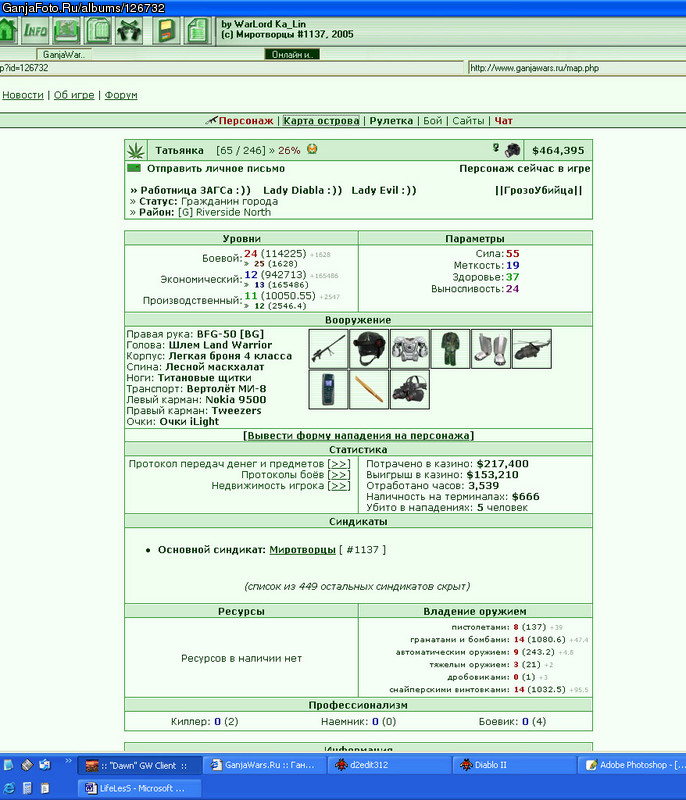Switch to Adobe Photoshop taskbar button
Viewport: 686px width, 800px height.
[x=632, y=765]
